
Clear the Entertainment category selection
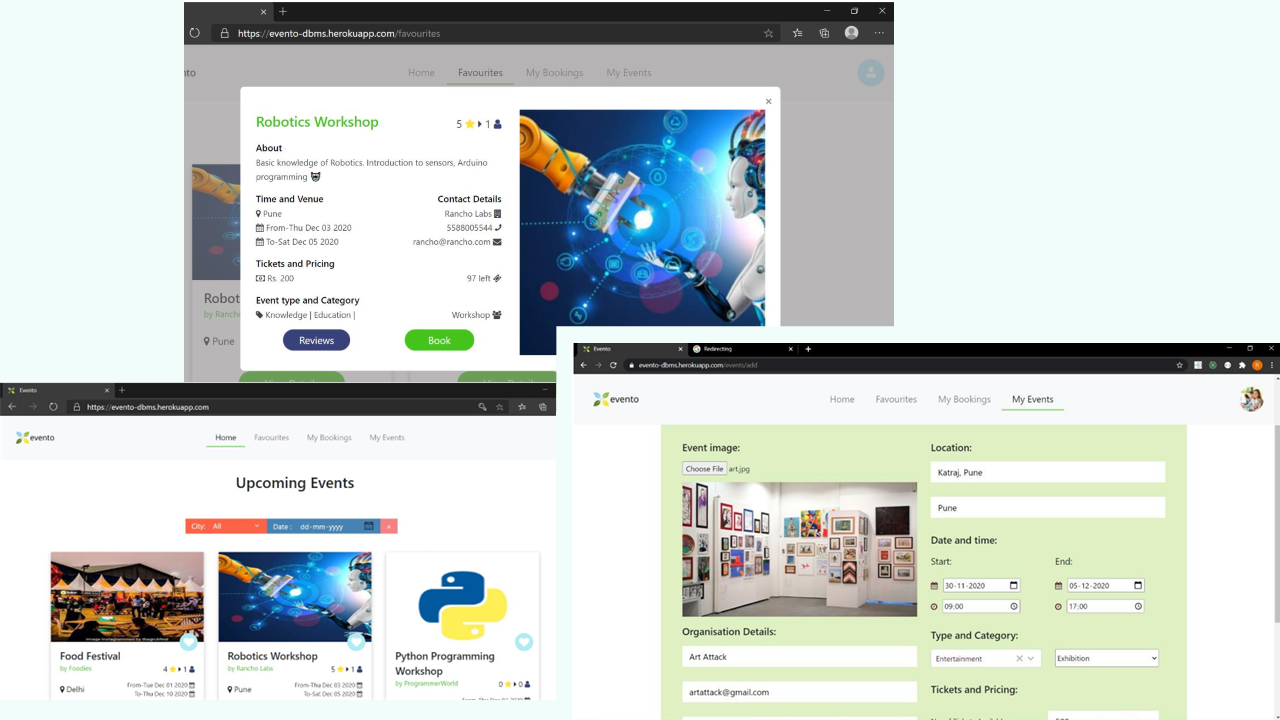pyautogui.click(x=1019, y=658)
